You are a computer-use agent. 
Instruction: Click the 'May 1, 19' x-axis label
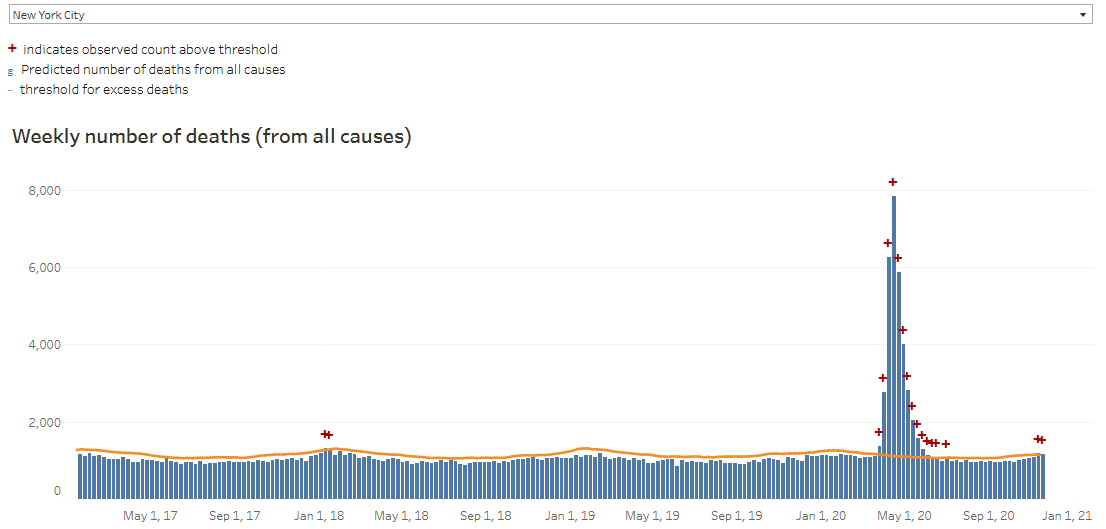tap(652, 516)
